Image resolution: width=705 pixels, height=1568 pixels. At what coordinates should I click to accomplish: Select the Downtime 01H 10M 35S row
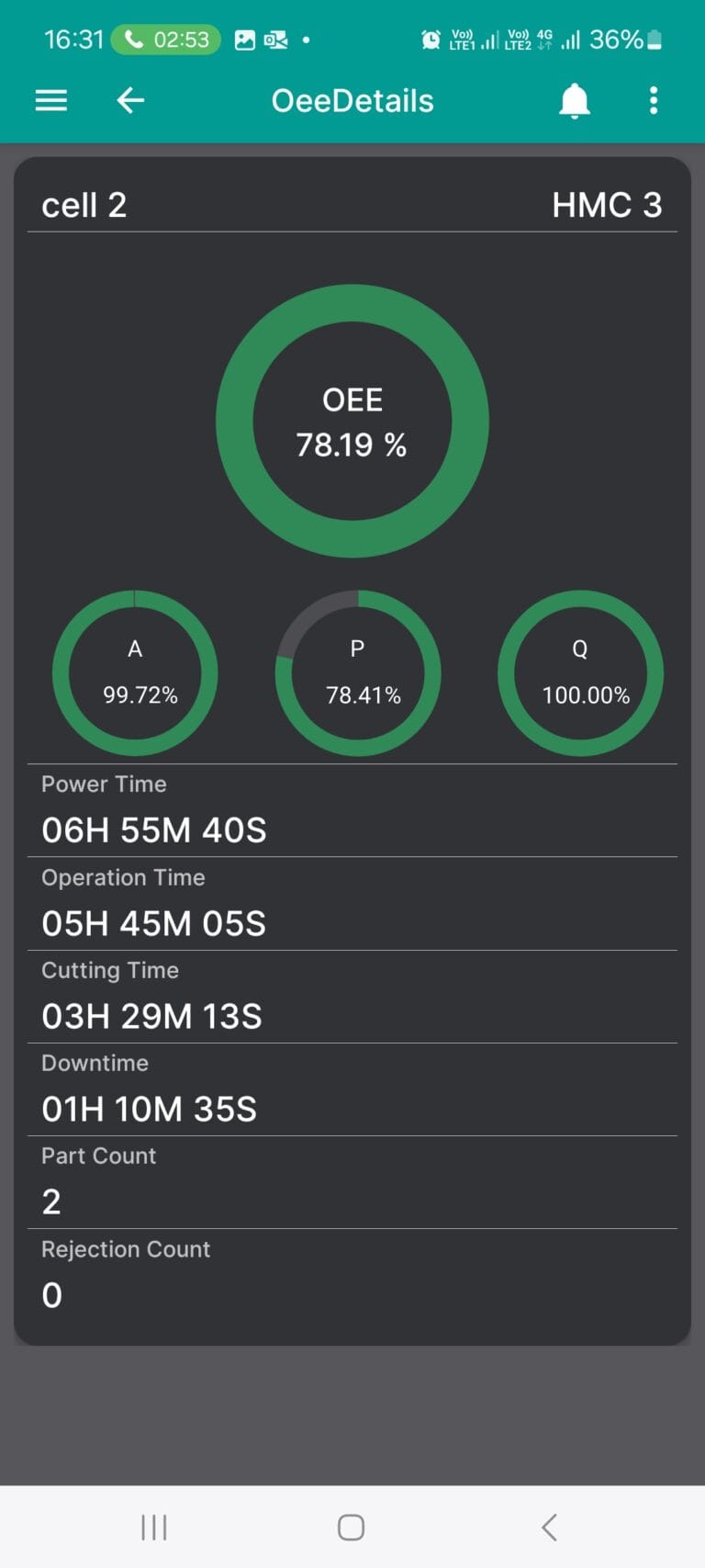click(x=352, y=1089)
